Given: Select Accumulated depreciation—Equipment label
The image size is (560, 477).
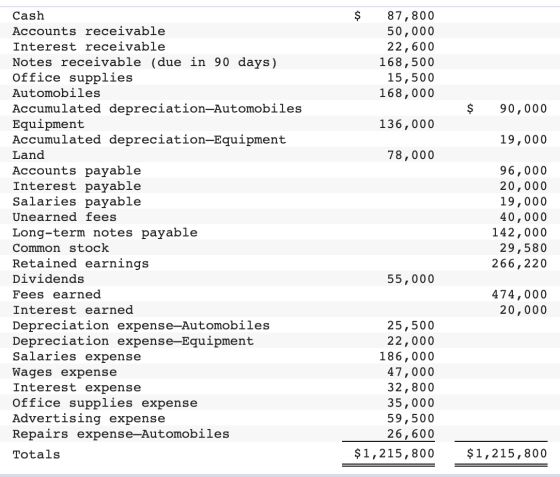Looking at the screenshot, I should pos(149,140).
